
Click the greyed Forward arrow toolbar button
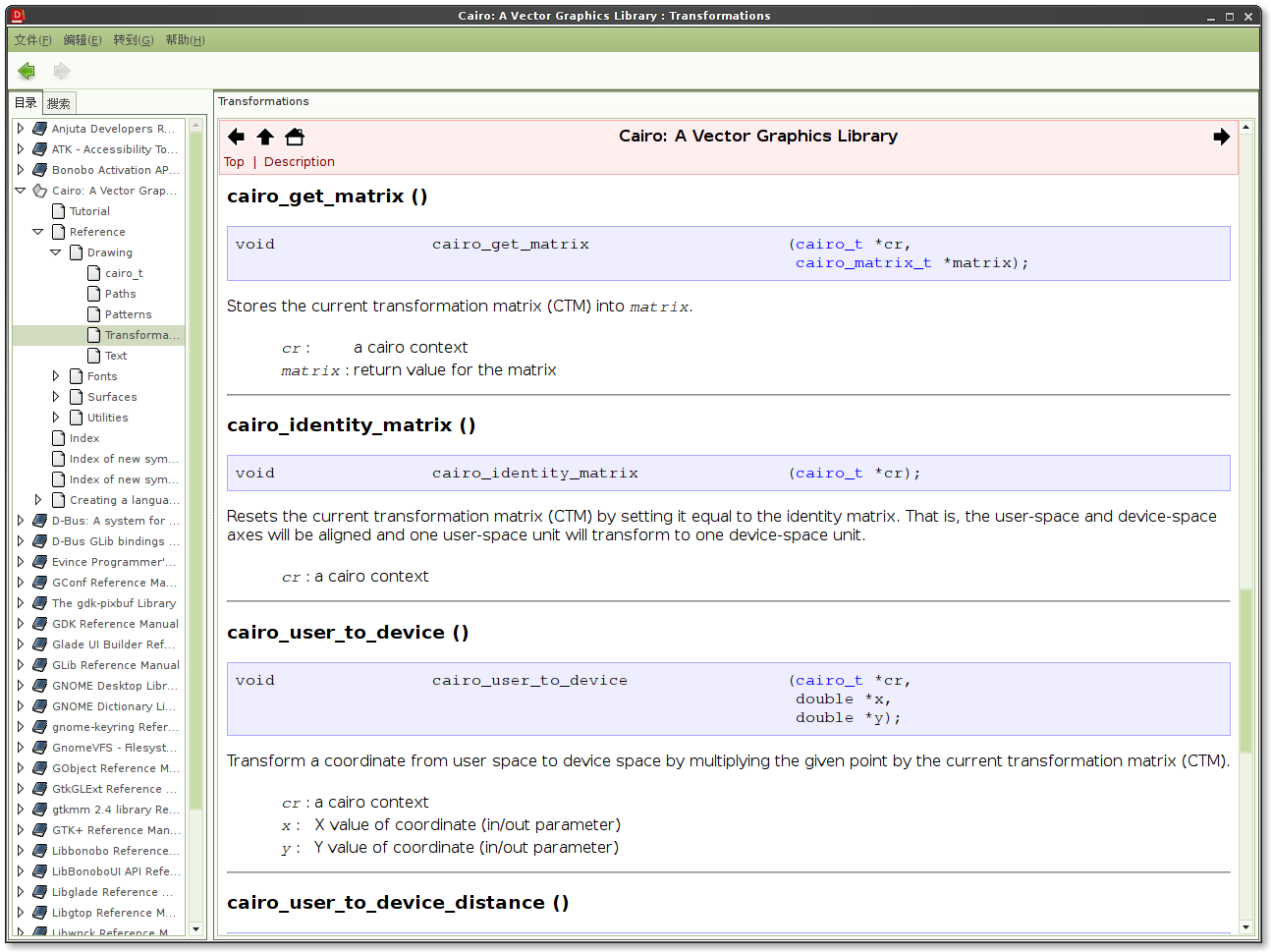[62, 71]
